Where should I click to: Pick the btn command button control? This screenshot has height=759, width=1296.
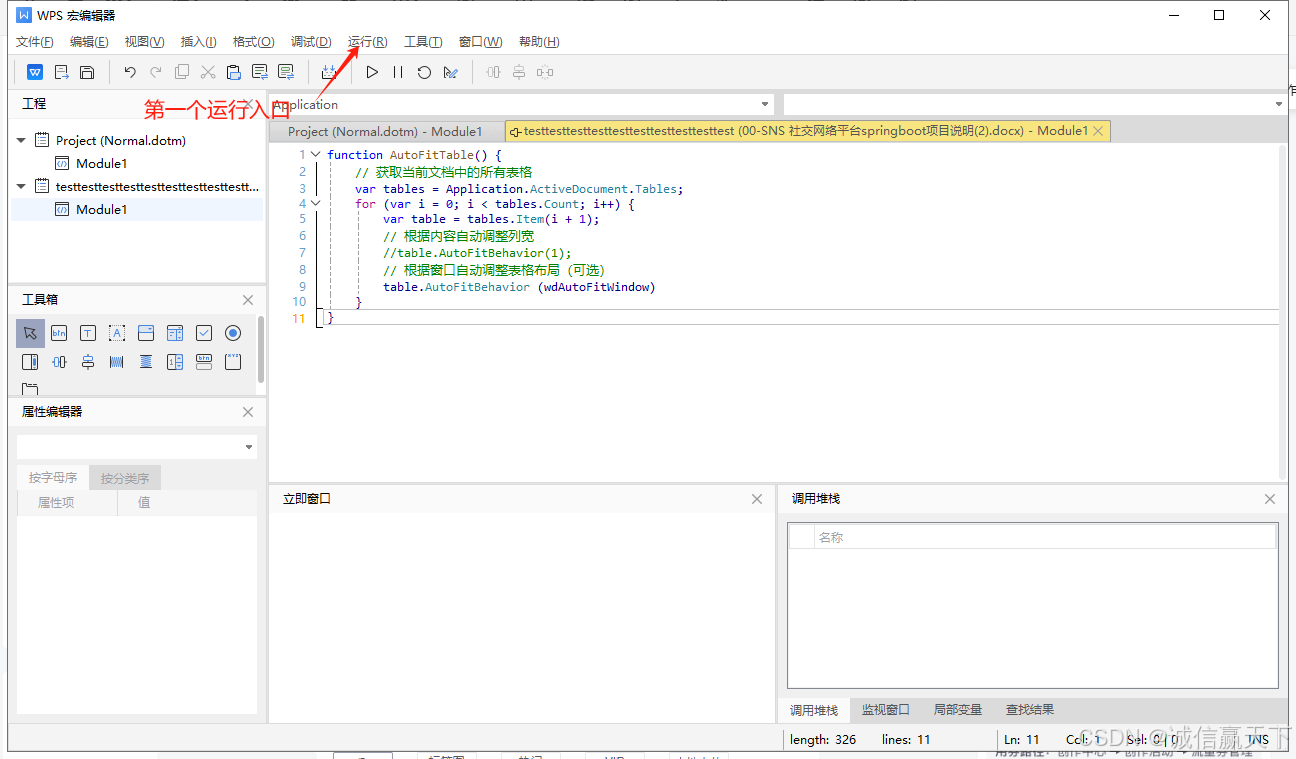coord(59,333)
